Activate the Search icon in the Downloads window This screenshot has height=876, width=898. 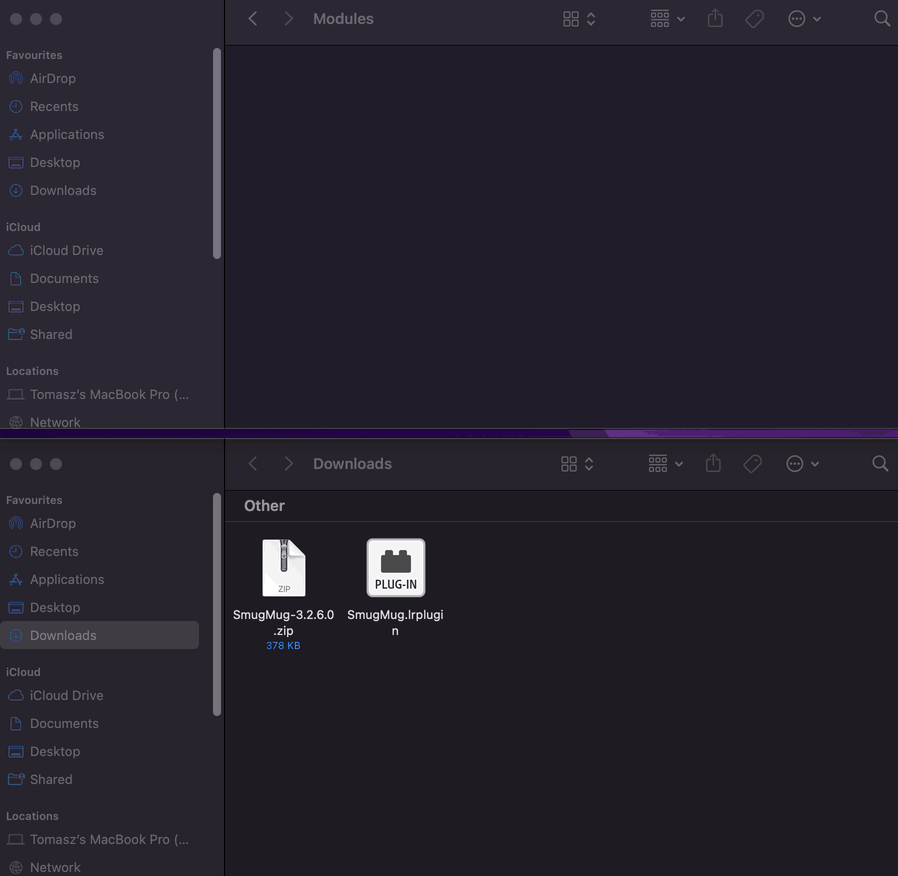click(879, 463)
